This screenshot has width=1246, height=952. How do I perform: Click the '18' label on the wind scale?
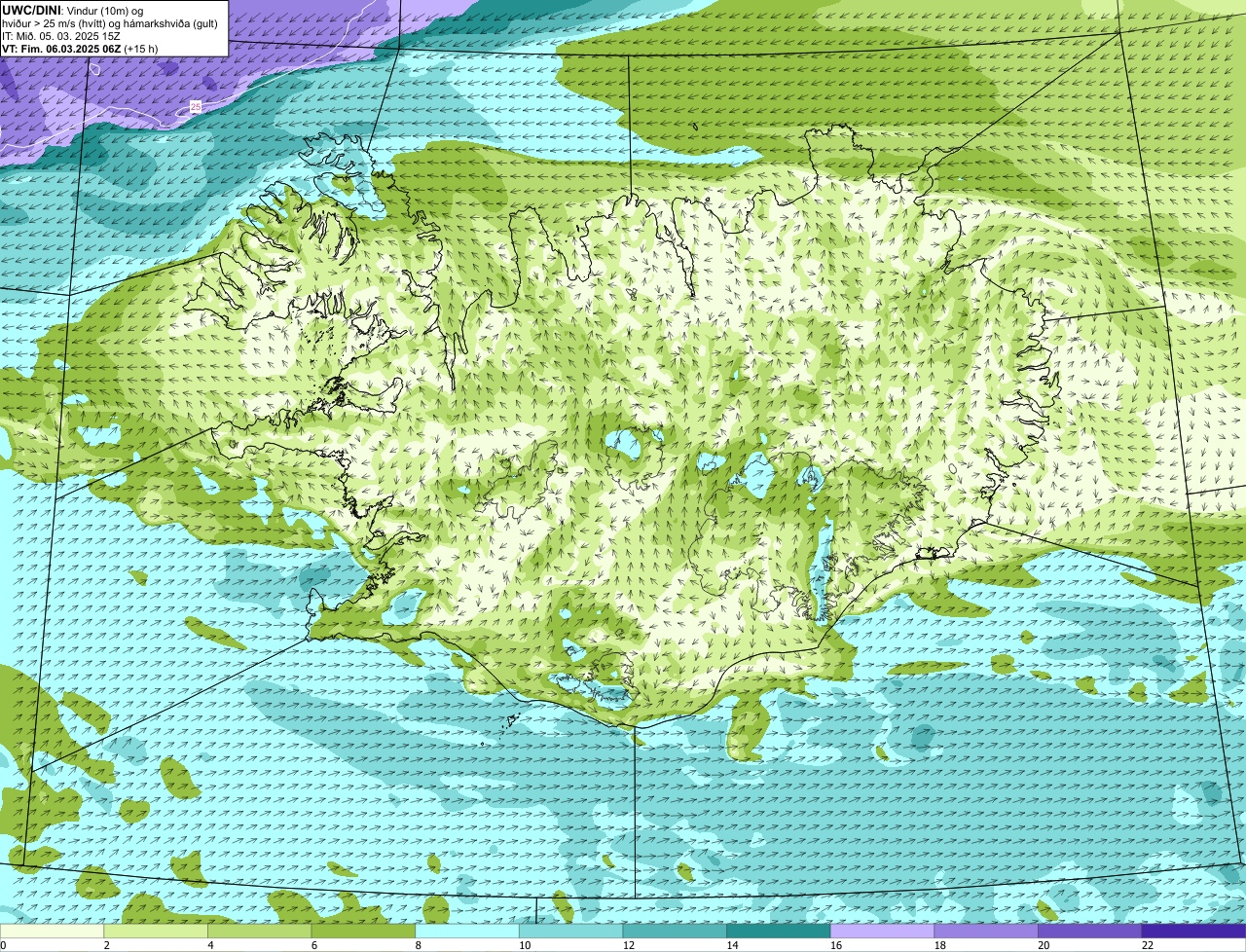[x=940, y=945]
